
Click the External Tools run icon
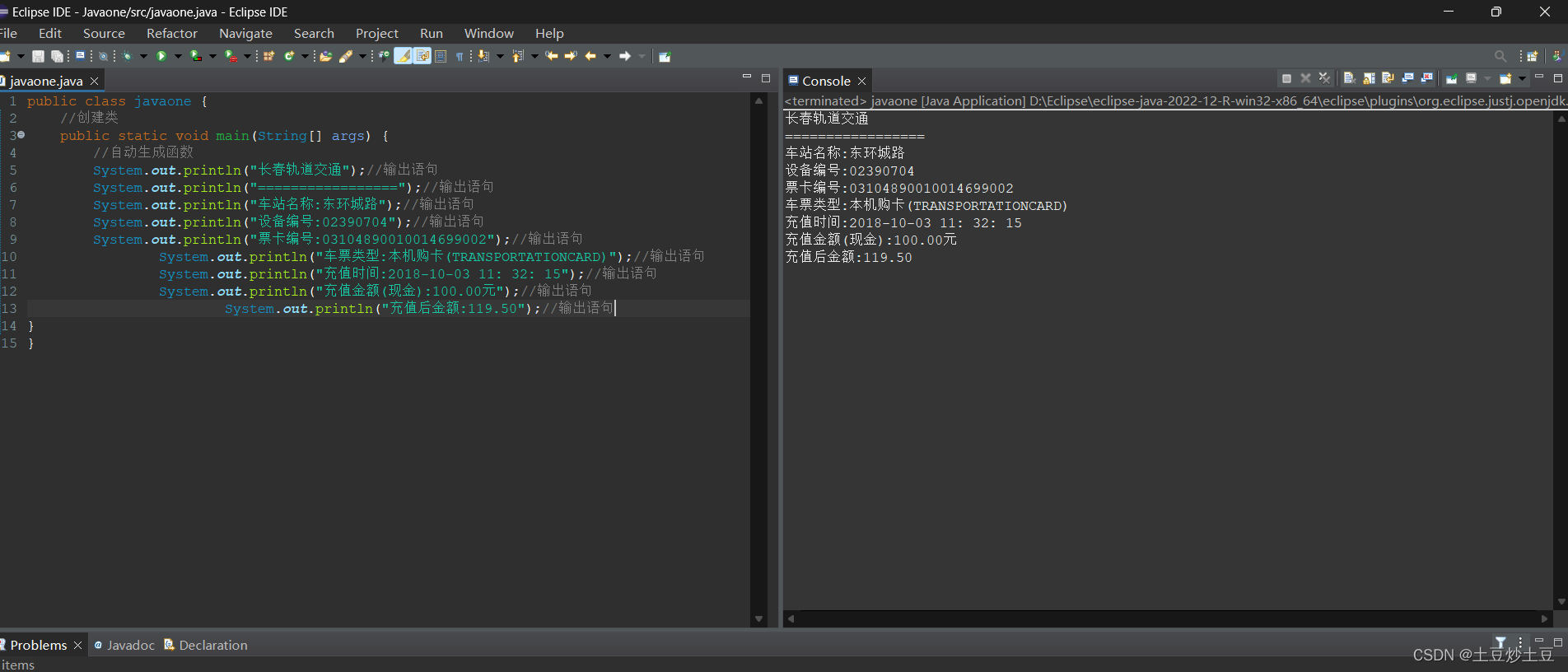(x=231, y=56)
